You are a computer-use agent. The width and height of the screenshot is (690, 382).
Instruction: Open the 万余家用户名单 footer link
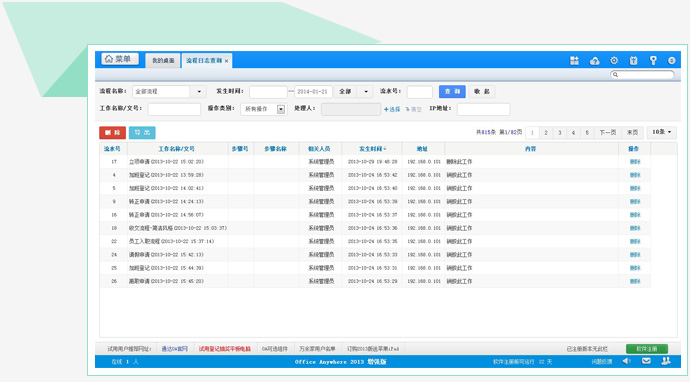317,349
